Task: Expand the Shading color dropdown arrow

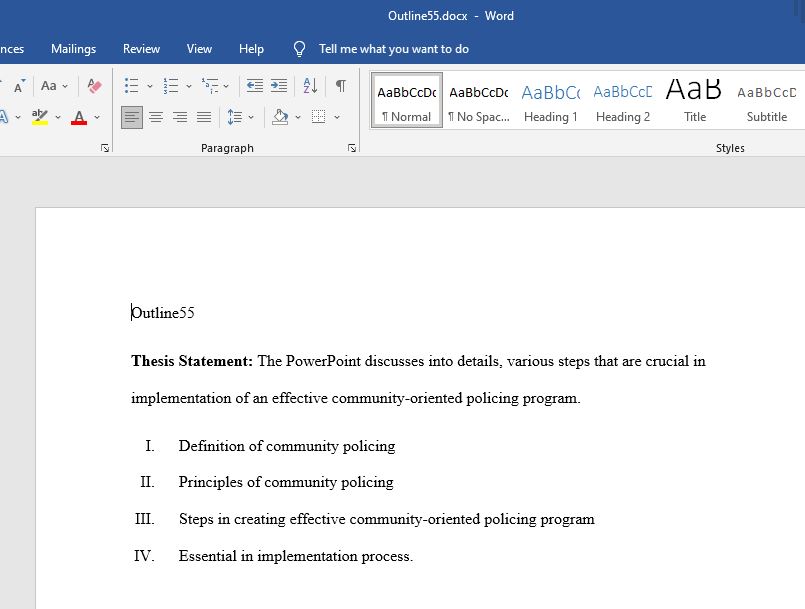Action: point(298,118)
